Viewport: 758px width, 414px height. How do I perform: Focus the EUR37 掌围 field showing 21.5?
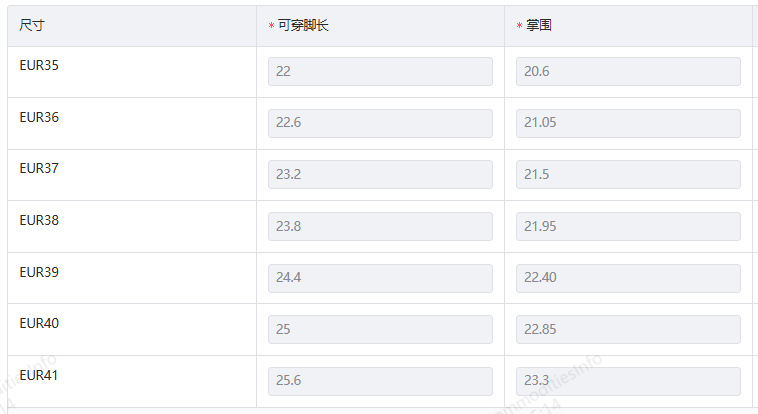[628, 175]
